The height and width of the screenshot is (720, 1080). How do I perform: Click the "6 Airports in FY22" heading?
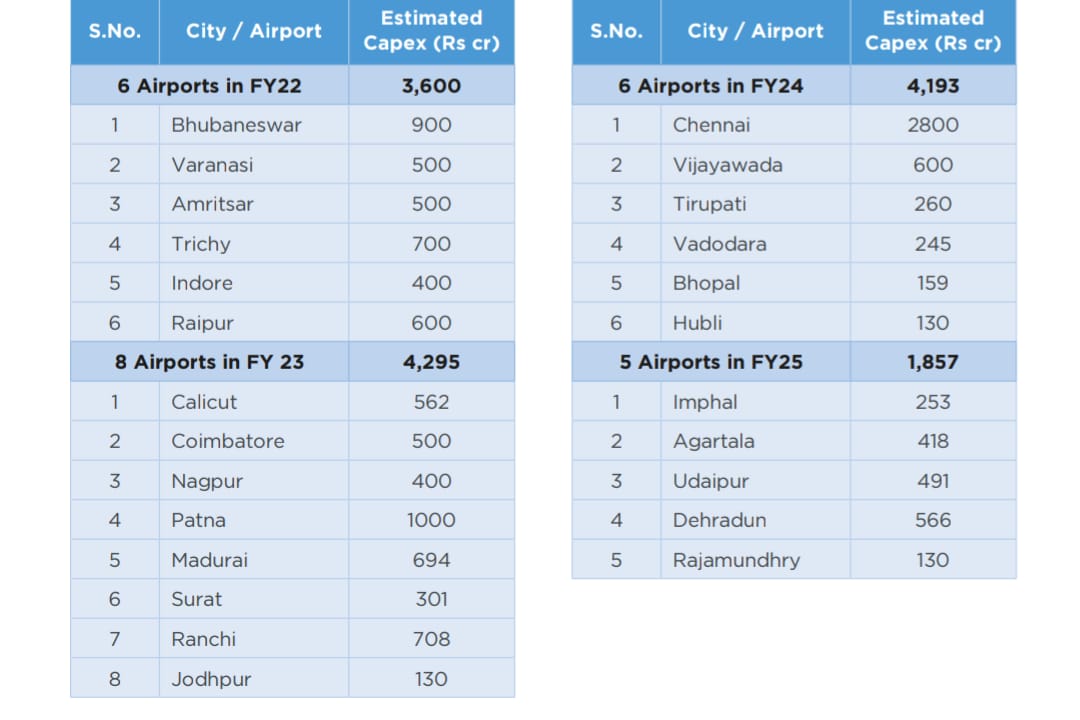point(209,86)
